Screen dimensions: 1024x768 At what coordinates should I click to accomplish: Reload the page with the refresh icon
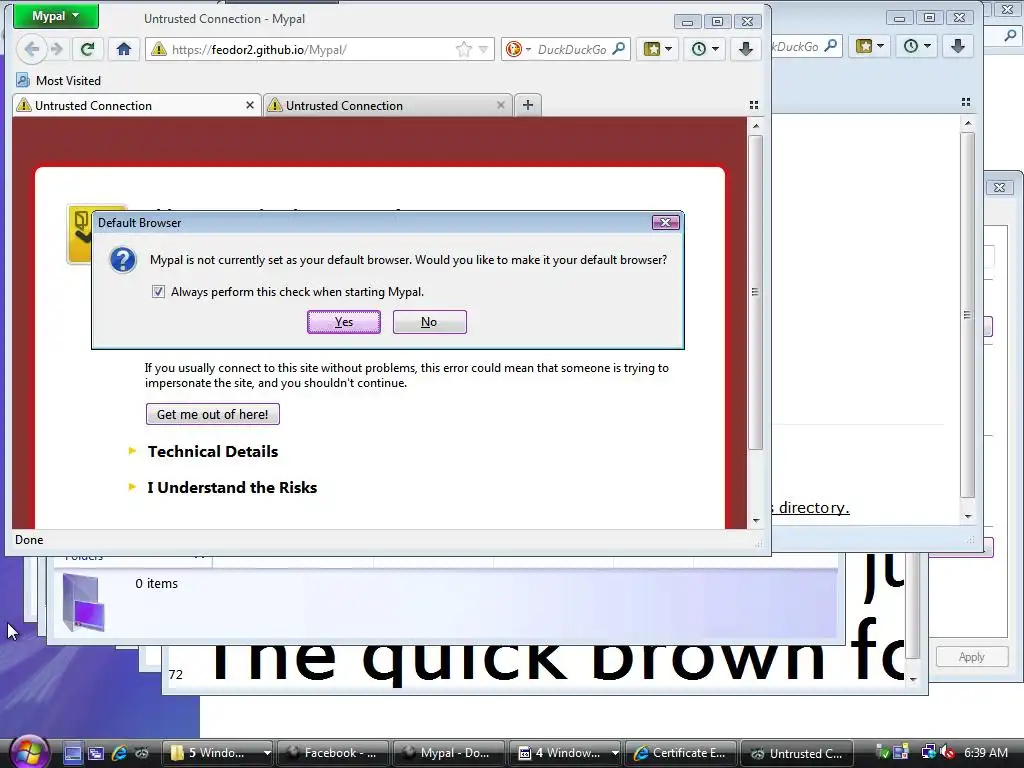87,49
